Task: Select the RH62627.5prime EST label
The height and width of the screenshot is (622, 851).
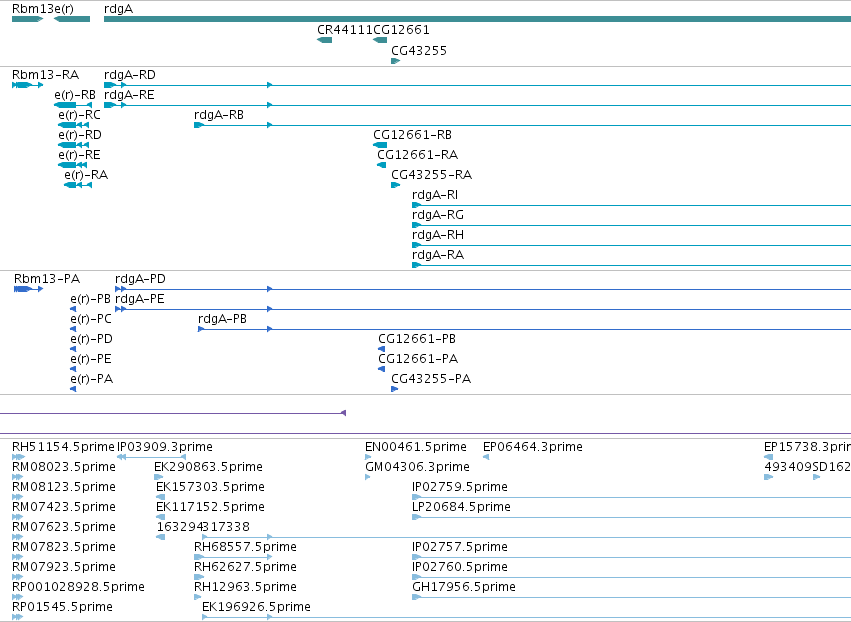Action: click(245, 568)
